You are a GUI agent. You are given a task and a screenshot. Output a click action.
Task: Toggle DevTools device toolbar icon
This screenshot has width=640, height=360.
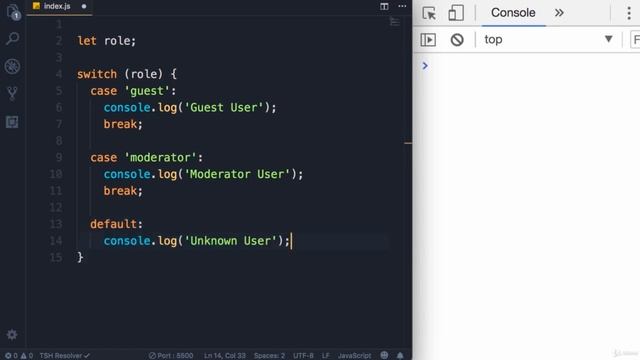tap(456, 13)
